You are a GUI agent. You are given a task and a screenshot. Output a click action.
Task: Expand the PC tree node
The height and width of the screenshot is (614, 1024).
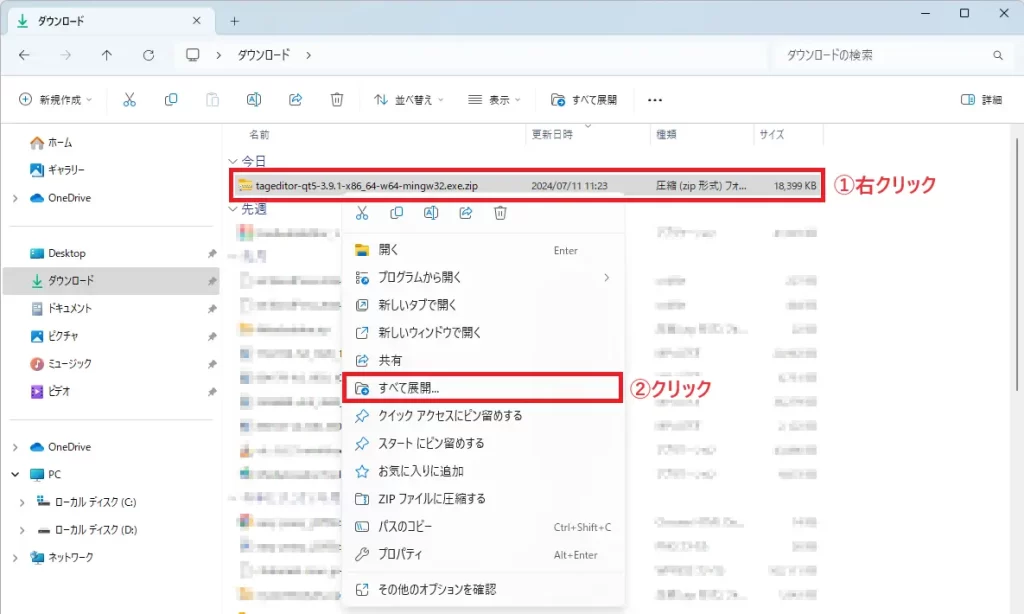15,475
